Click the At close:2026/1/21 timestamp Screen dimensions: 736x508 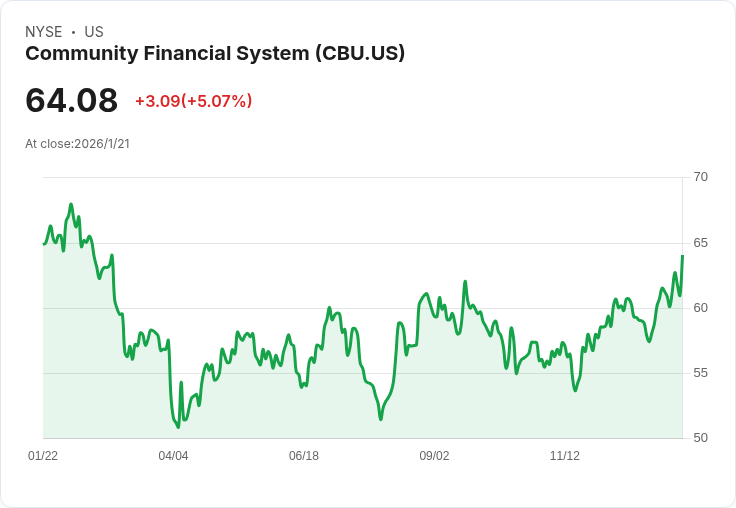click(77, 143)
